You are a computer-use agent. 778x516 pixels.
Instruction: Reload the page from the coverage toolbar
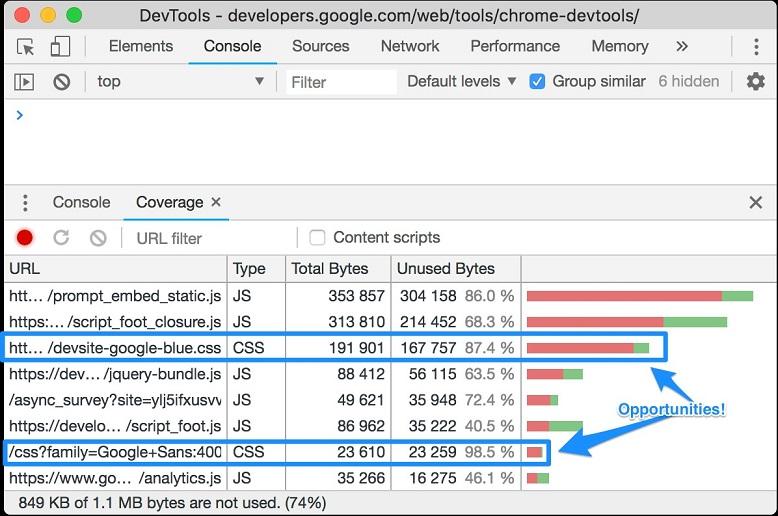click(x=61, y=238)
